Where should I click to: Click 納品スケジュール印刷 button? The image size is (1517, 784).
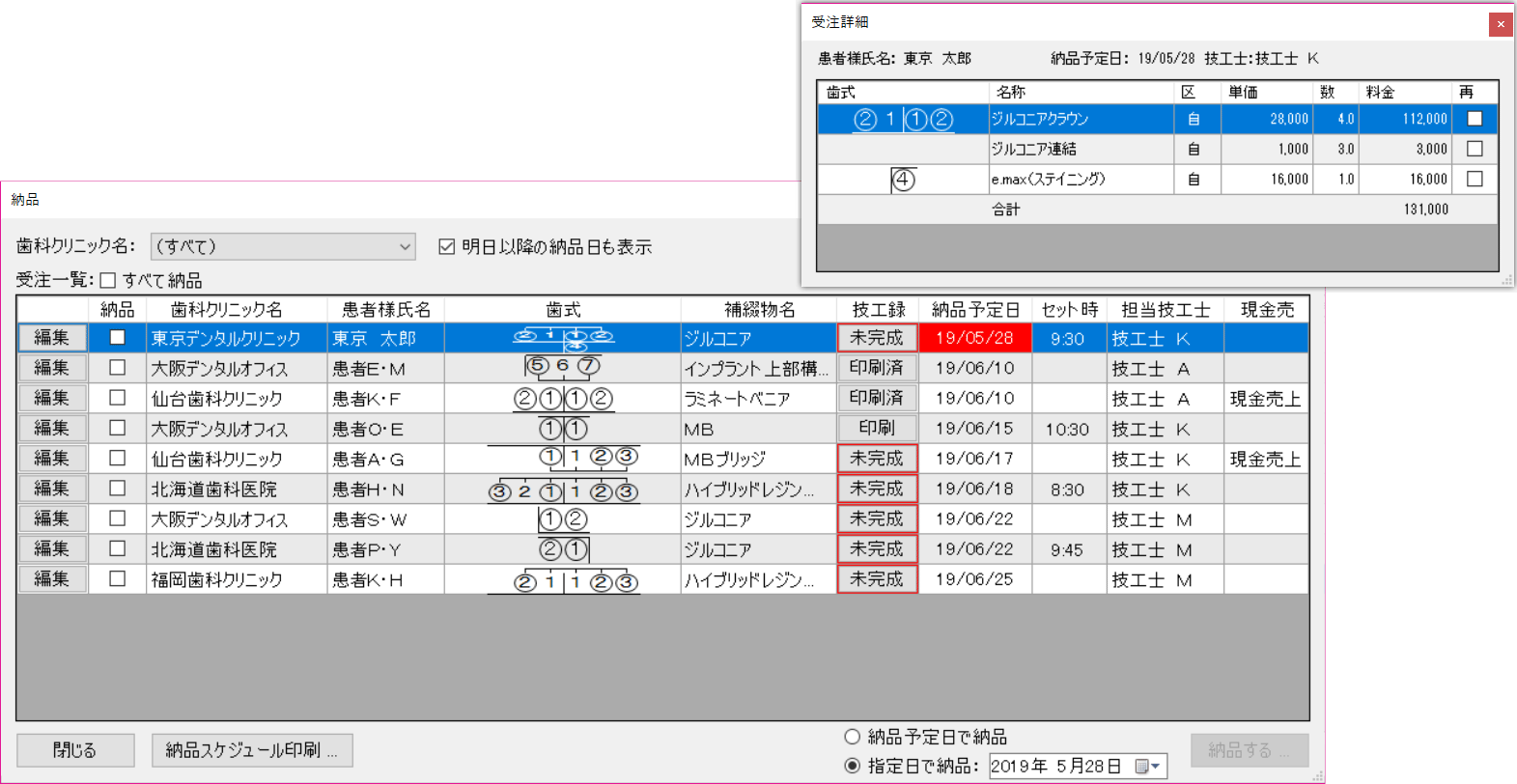[x=252, y=750]
